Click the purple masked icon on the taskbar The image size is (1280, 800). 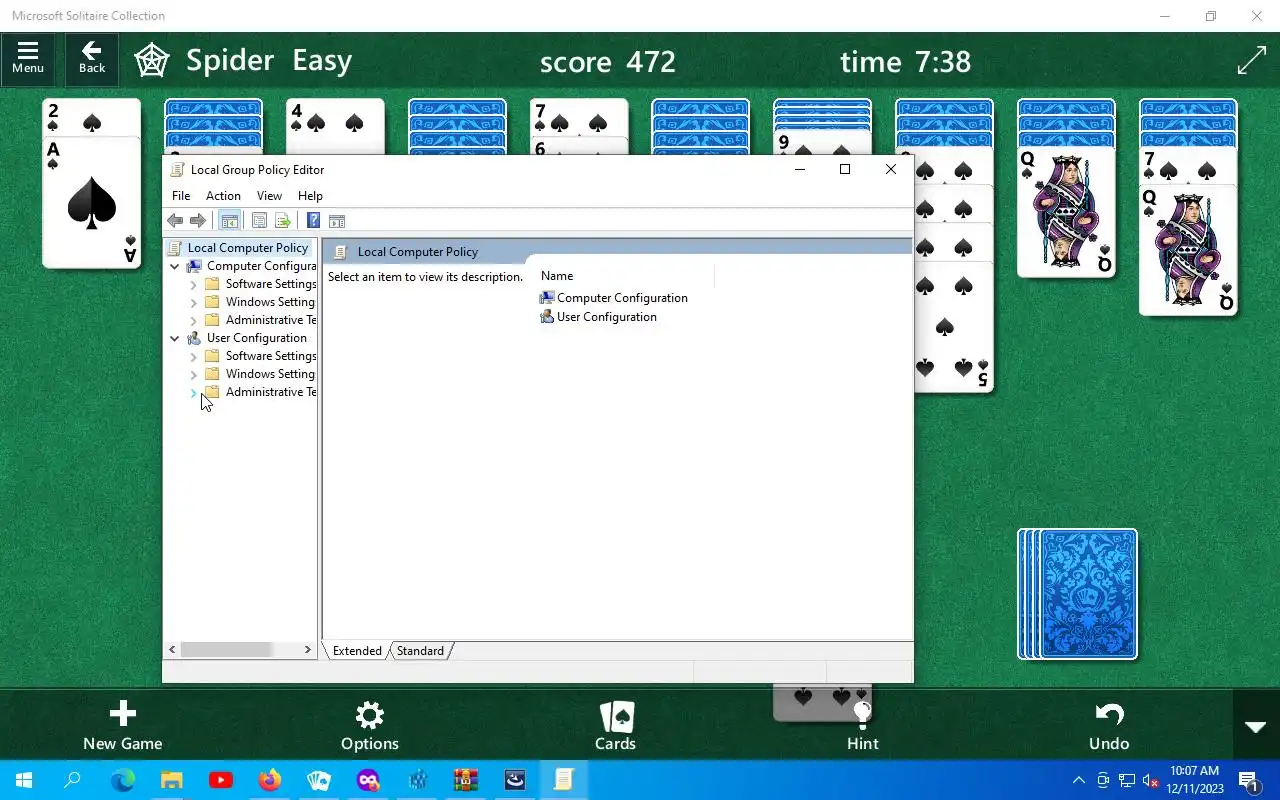[x=368, y=780]
